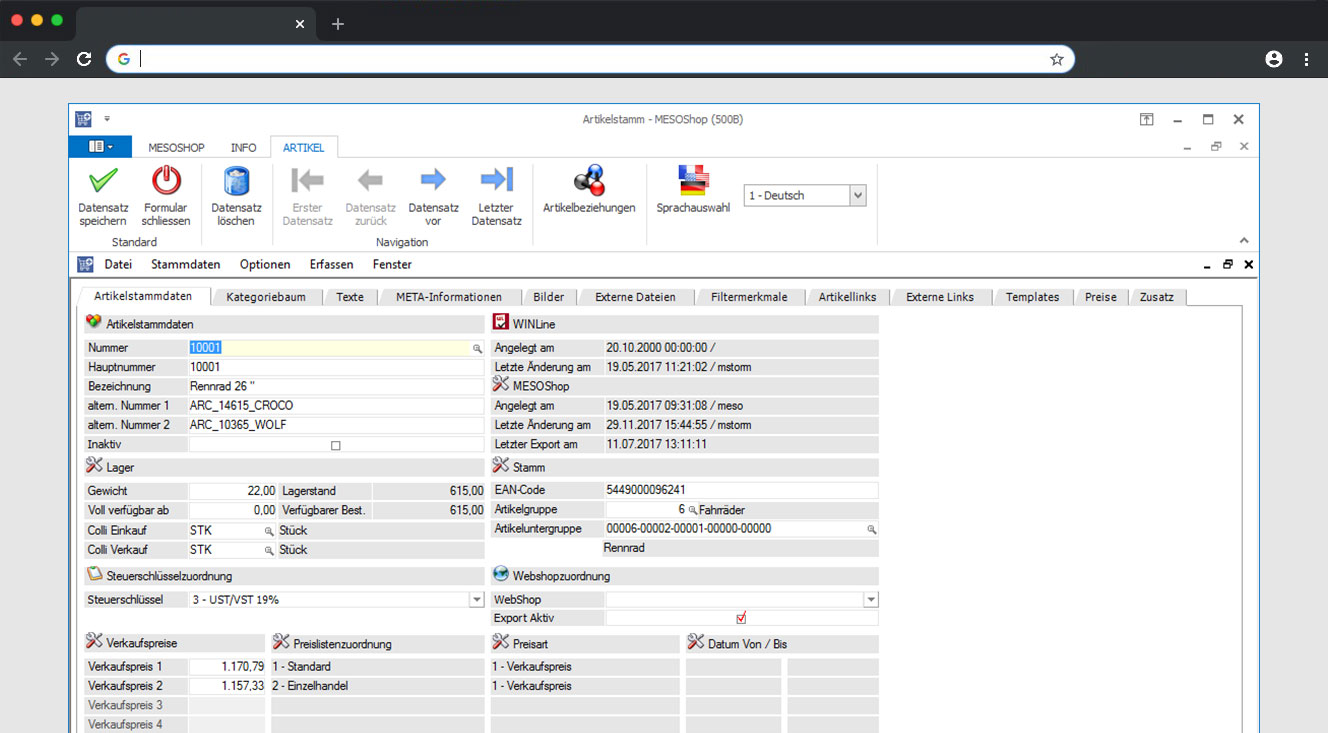Click the browser reload button
The image size is (1328, 733).
point(84,59)
